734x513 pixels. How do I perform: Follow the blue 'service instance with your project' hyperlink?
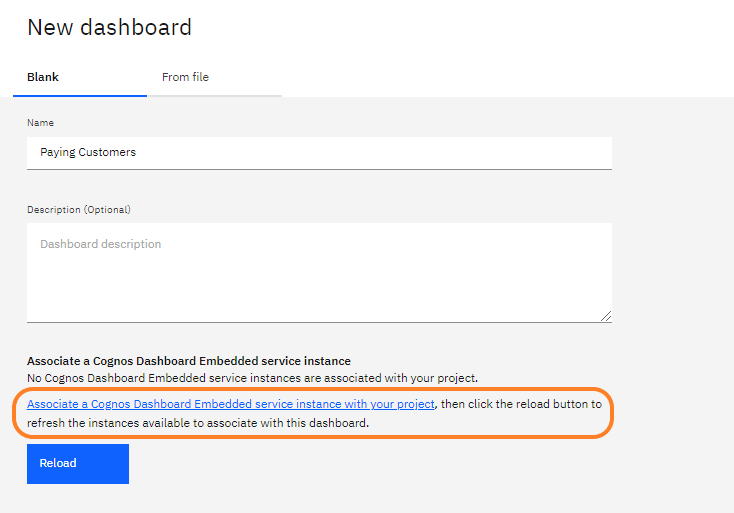(x=340, y=404)
